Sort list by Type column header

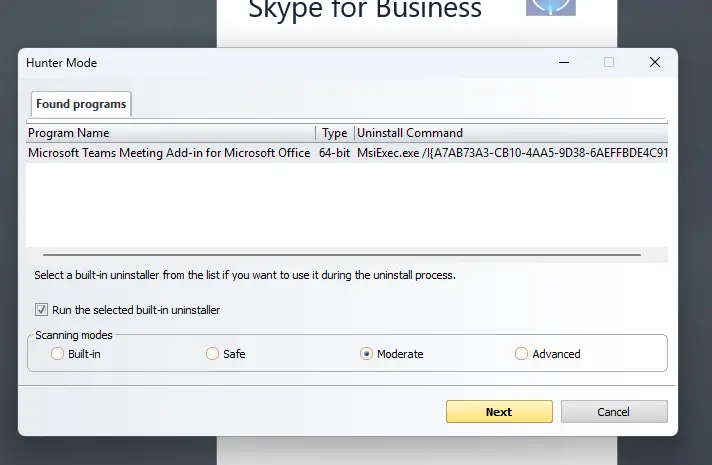(335, 133)
